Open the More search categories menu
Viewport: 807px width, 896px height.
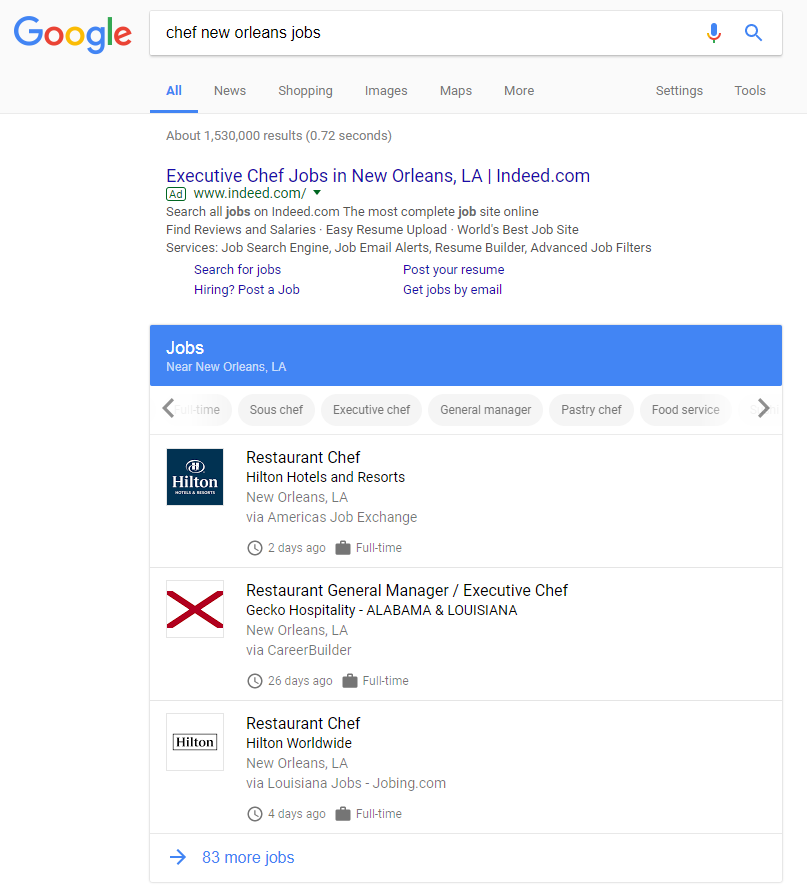[519, 91]
